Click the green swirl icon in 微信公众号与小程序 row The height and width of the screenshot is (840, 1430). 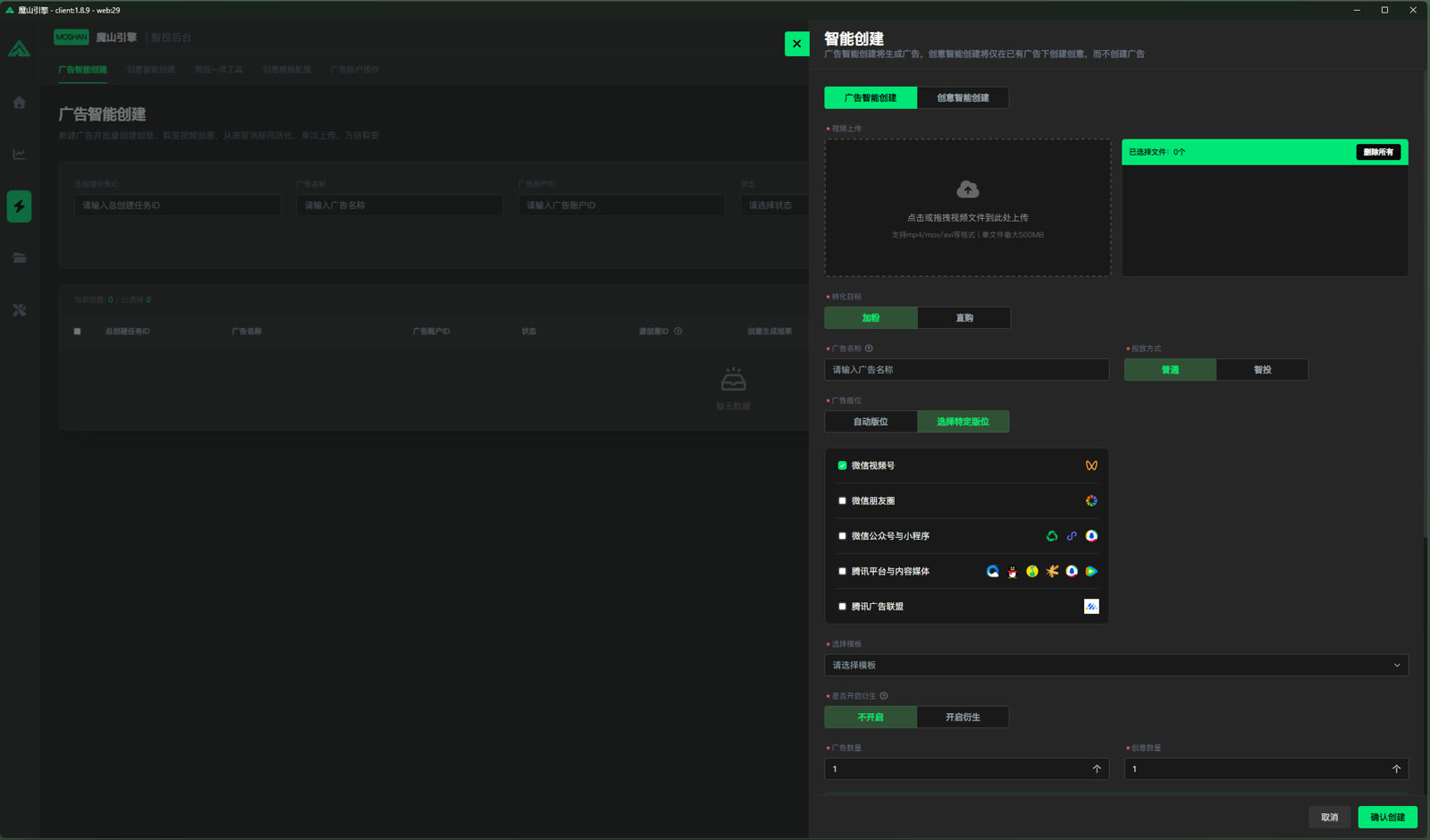[x=1052, y=536]
